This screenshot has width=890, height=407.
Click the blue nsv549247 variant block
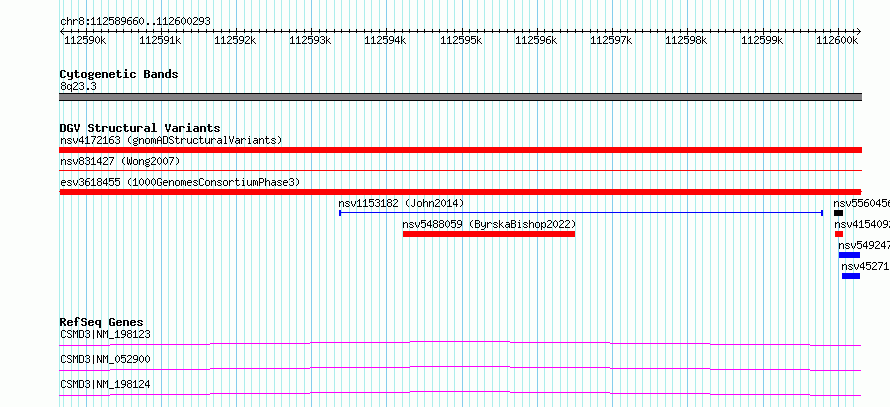click(849, 255)
